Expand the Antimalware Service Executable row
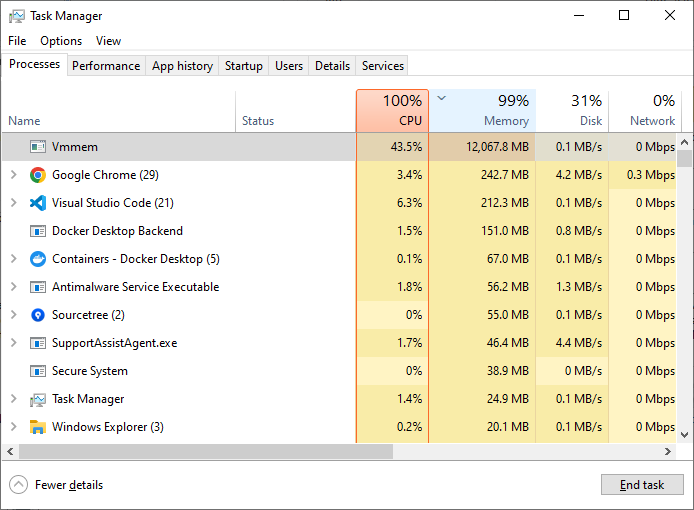This screenshot has width=694, height=510. tap(14, 287)
